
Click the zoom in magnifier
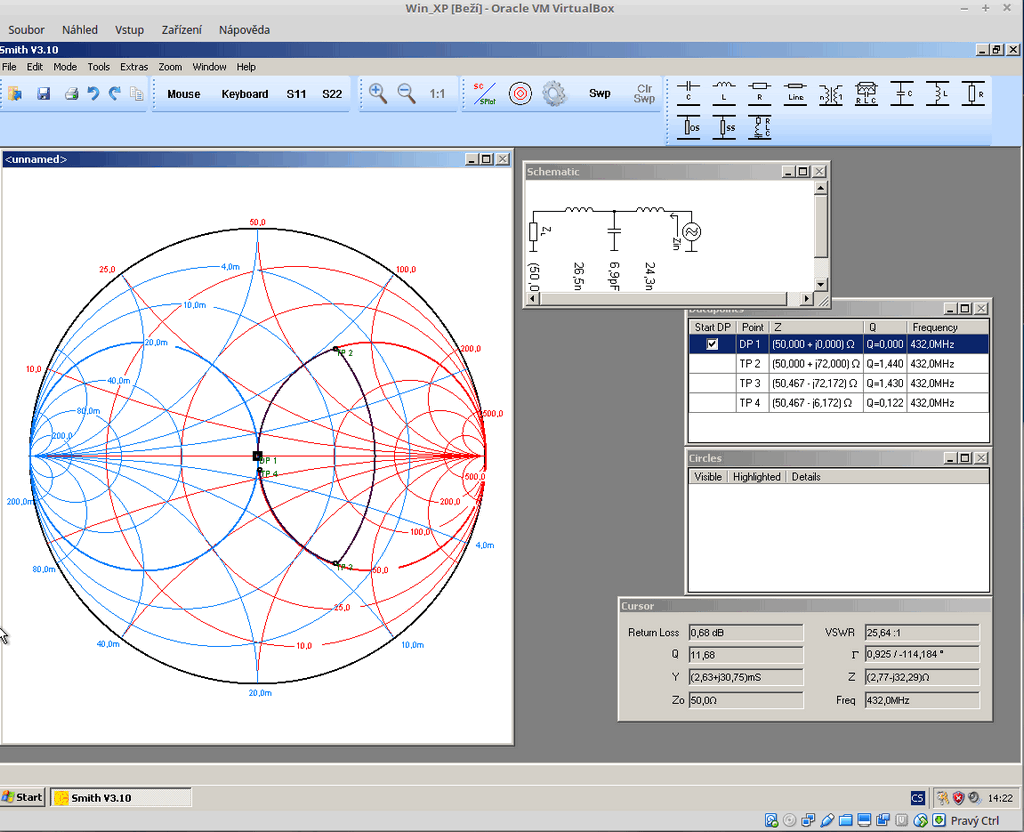[x=377, y=94]
